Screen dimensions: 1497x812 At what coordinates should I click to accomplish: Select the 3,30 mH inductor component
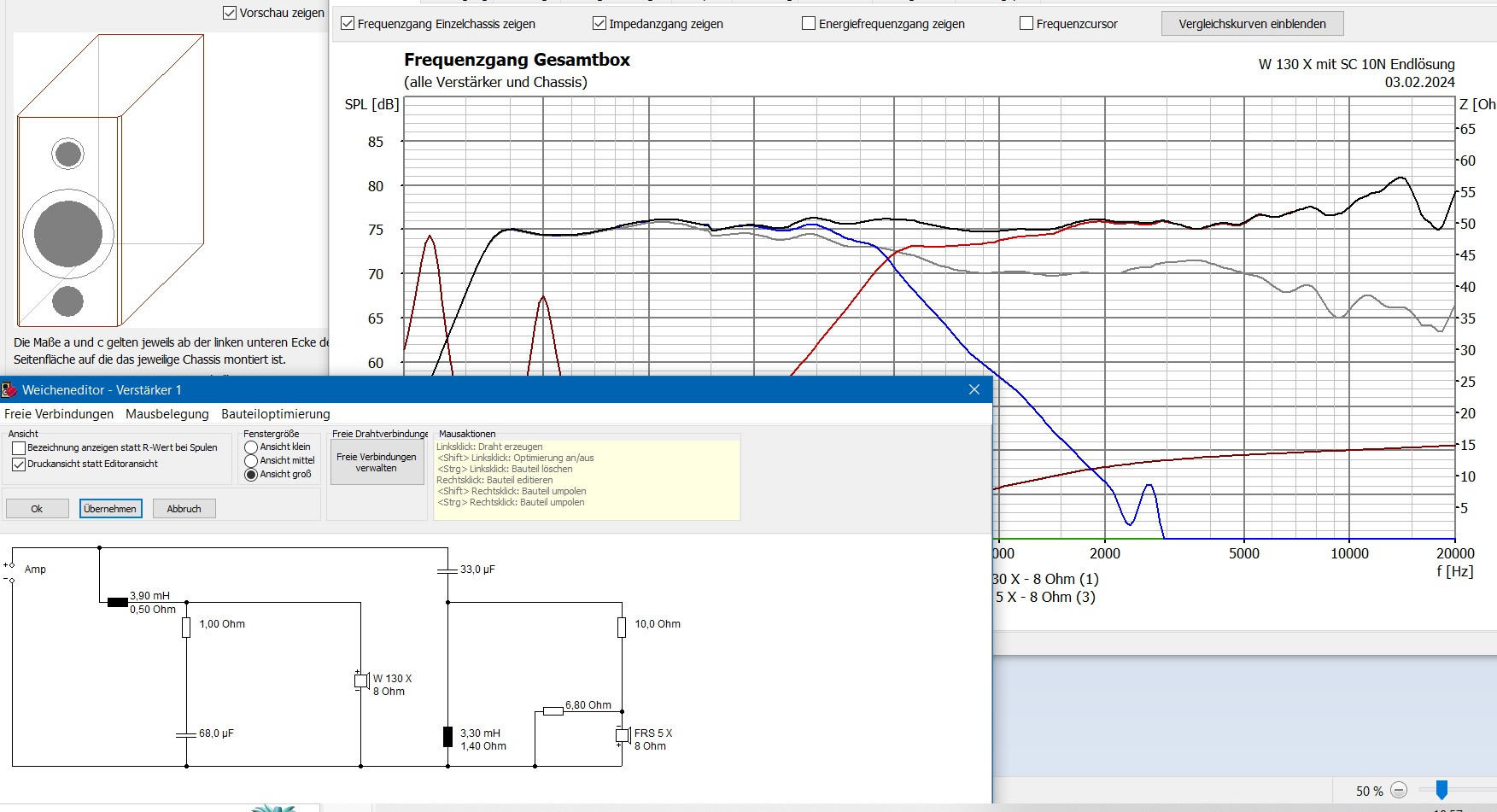[447, 737]
